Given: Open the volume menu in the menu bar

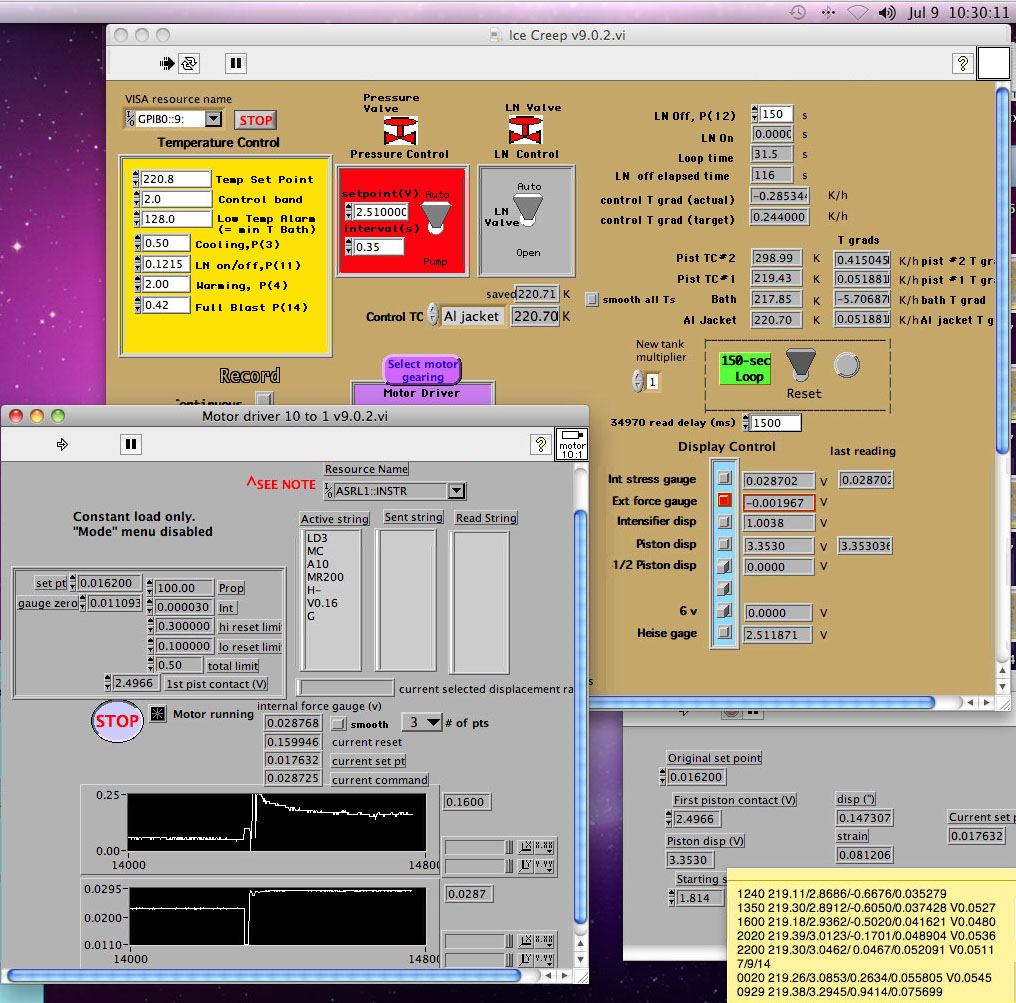Looking at the screenshot, I should click(886, 13).
